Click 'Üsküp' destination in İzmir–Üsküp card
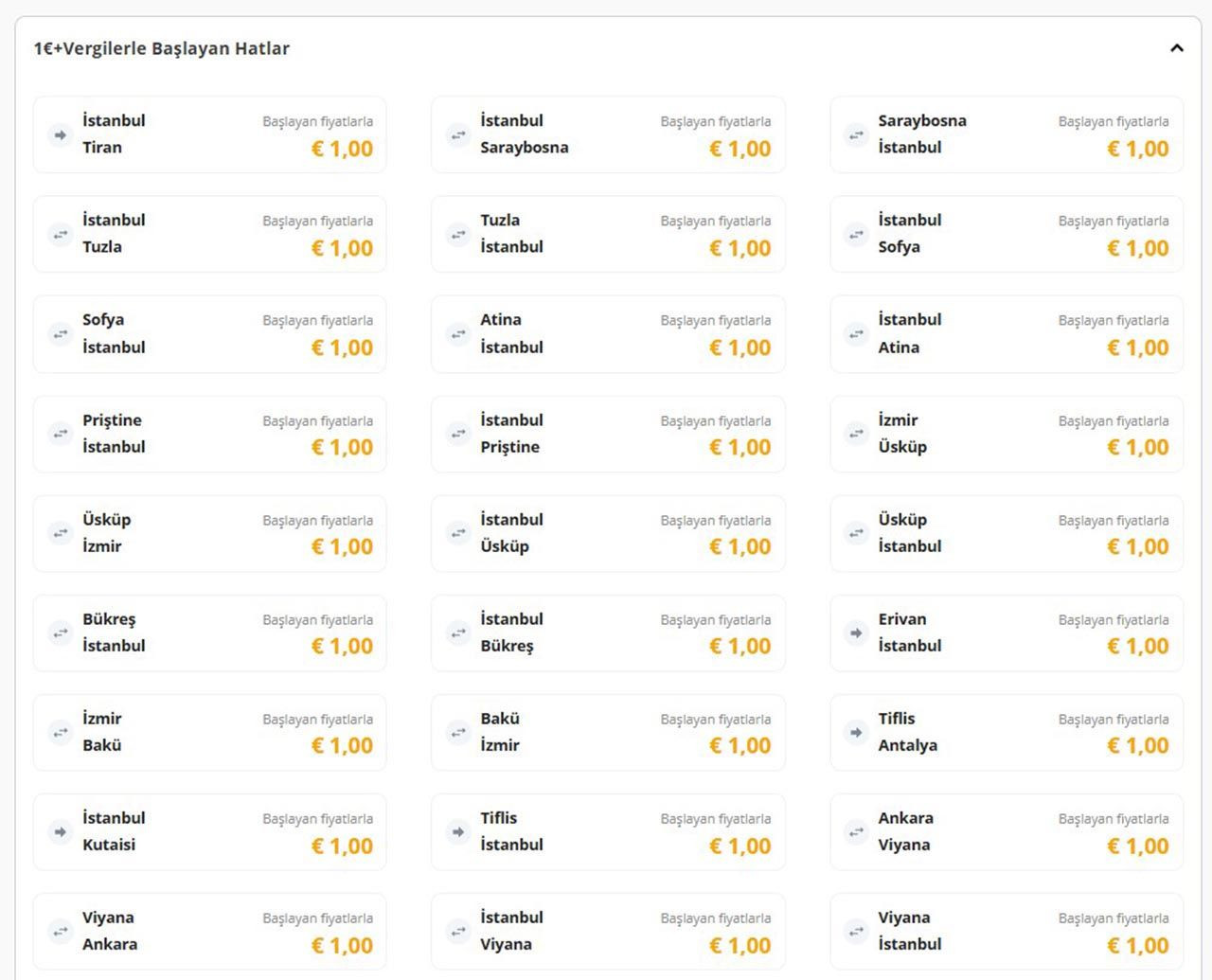This screenshot has height=980, width=1212. (x=902, y=447)
